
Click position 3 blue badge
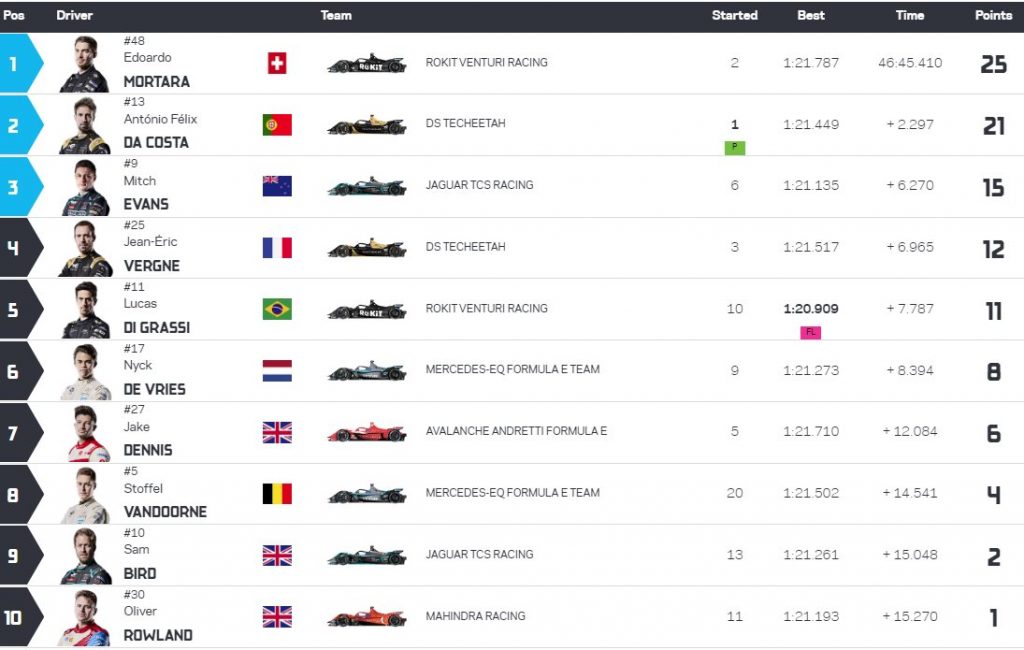click(21, 187)
